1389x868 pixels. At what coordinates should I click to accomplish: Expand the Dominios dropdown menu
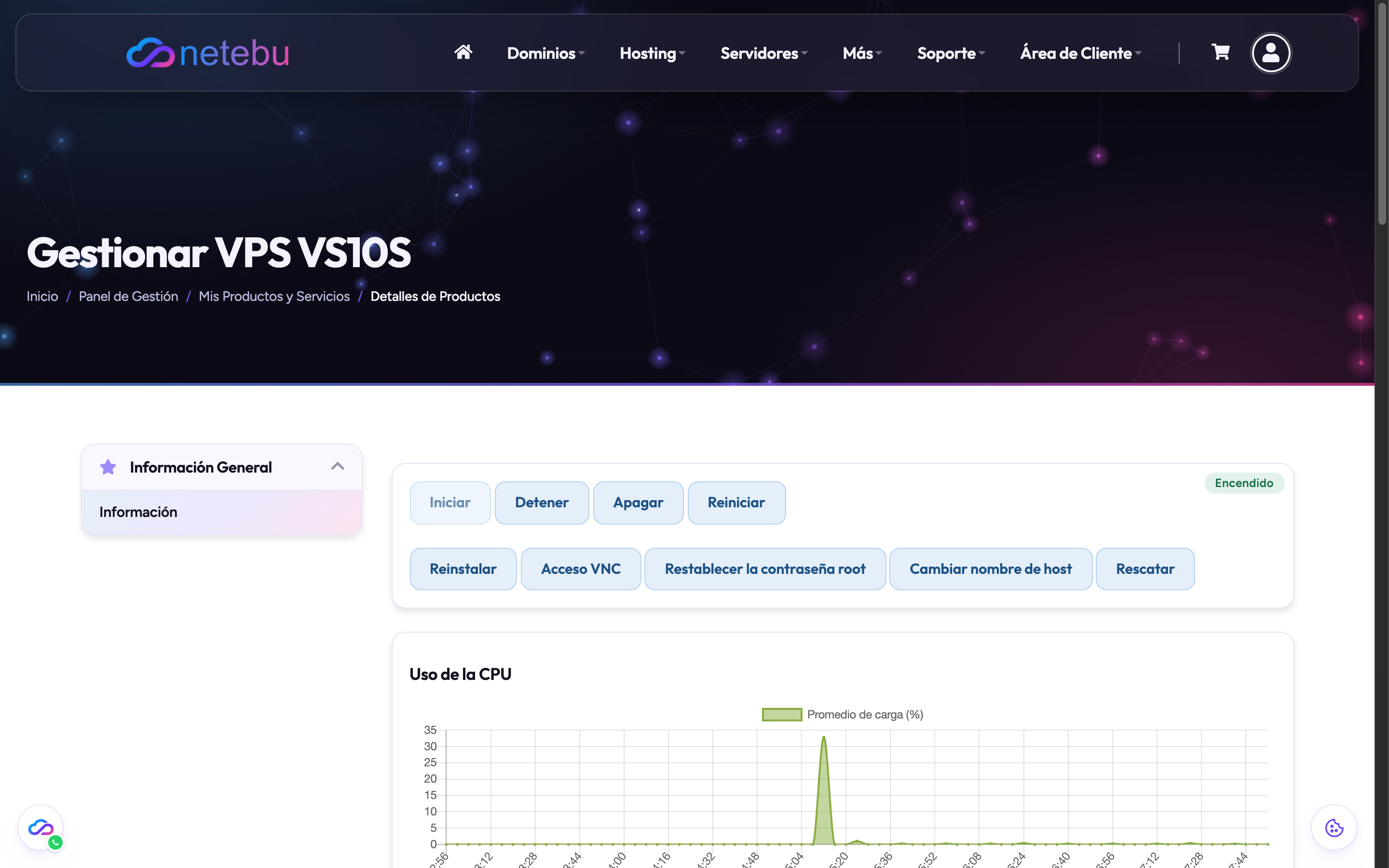[546, 53]
